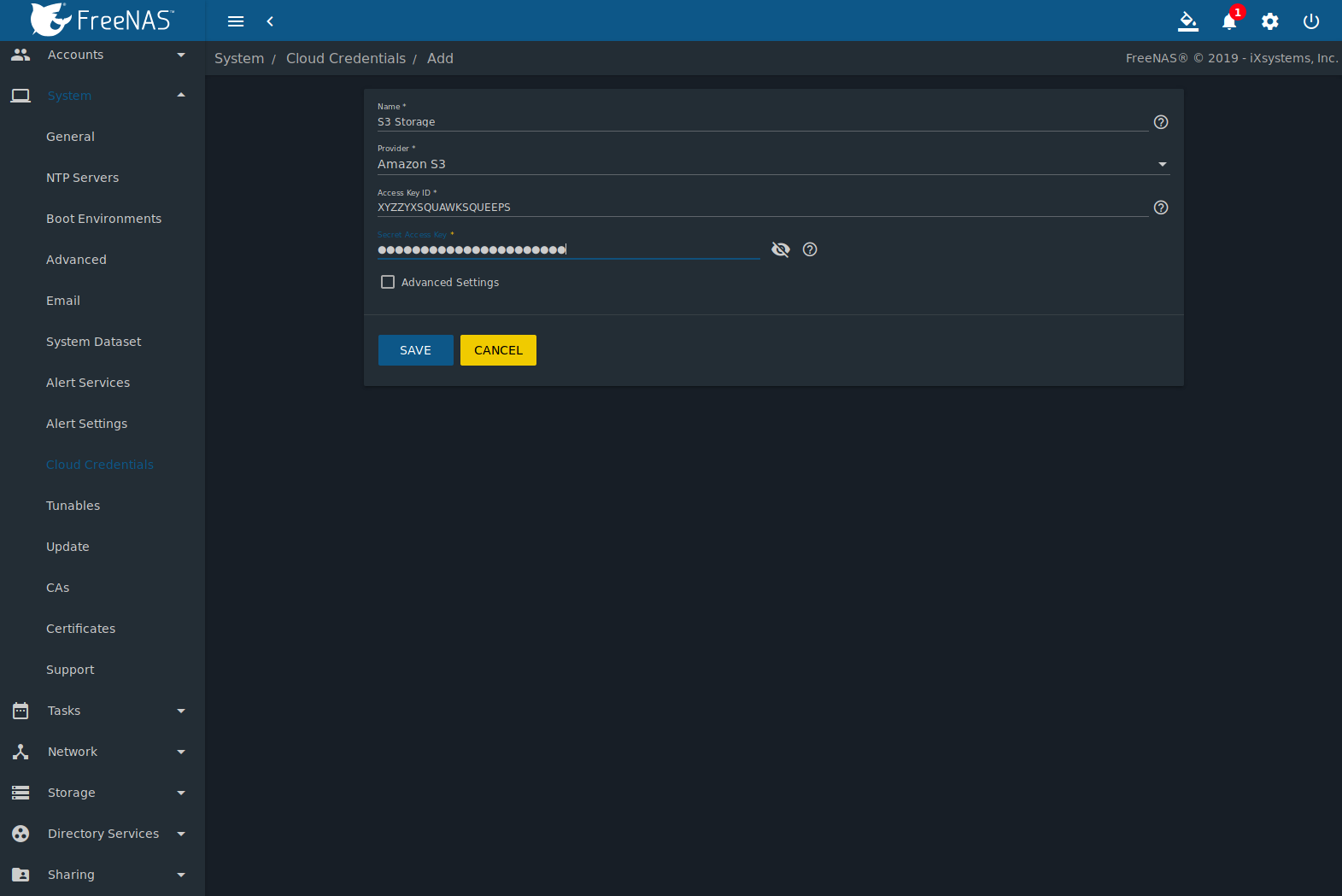Open Alert Services
The height and width of the screenshot is (896, 1342).
[88, 383]
